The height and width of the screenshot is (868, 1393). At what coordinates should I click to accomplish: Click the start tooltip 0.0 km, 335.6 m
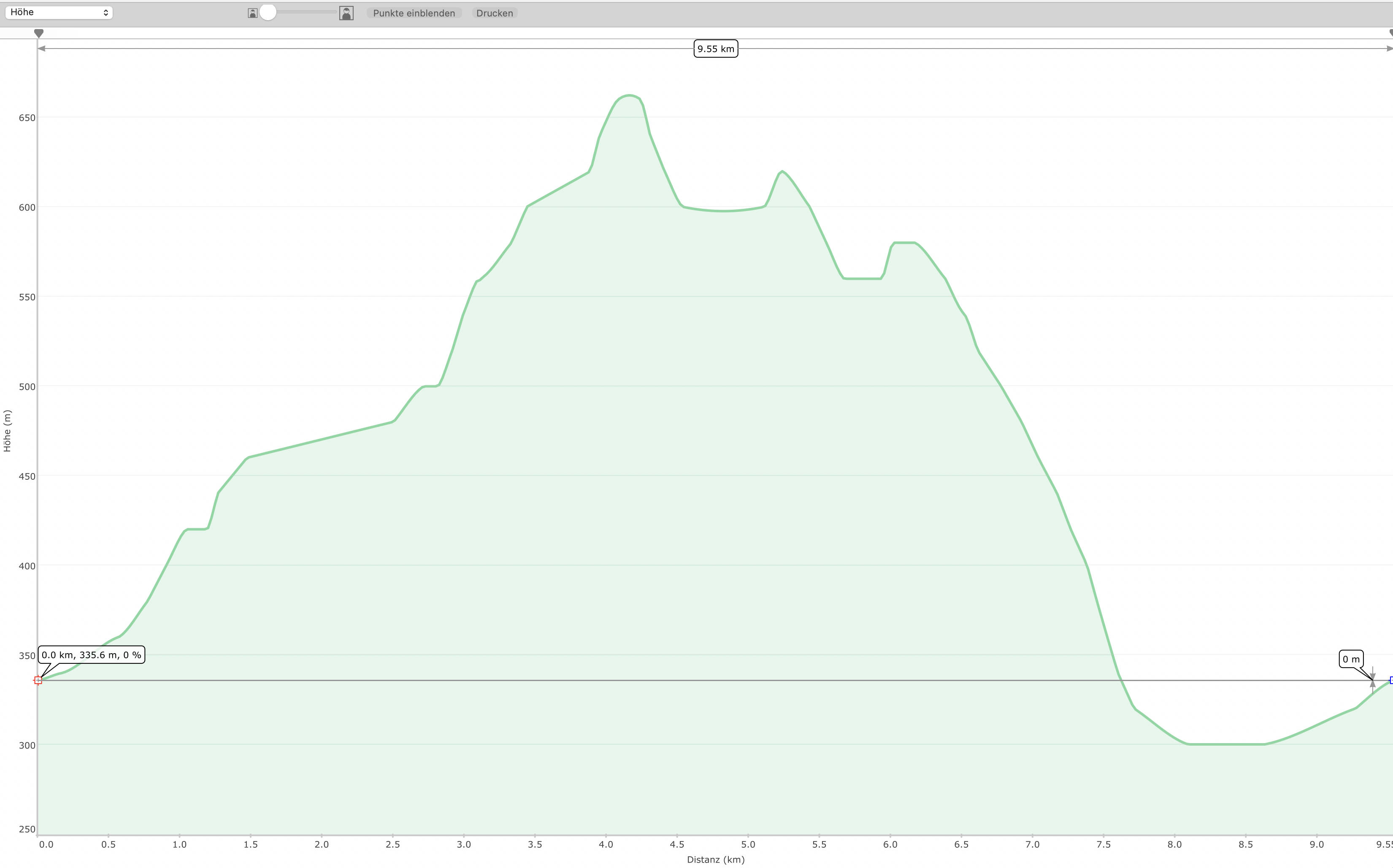91,655
